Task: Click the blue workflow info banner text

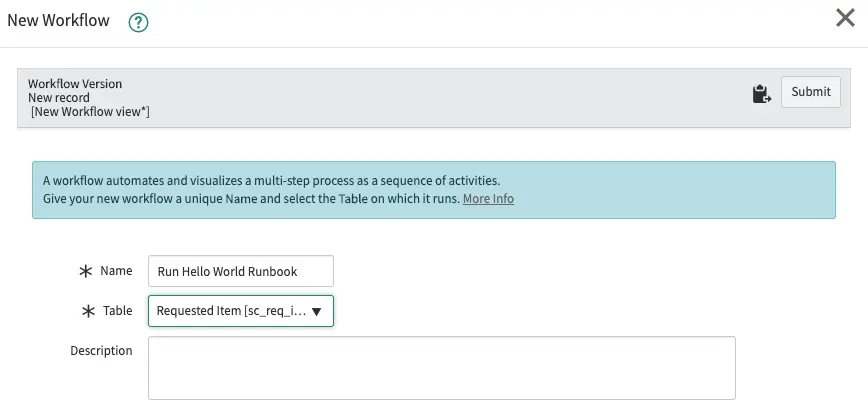Action: pyautogui.click(x=271, y=181)
